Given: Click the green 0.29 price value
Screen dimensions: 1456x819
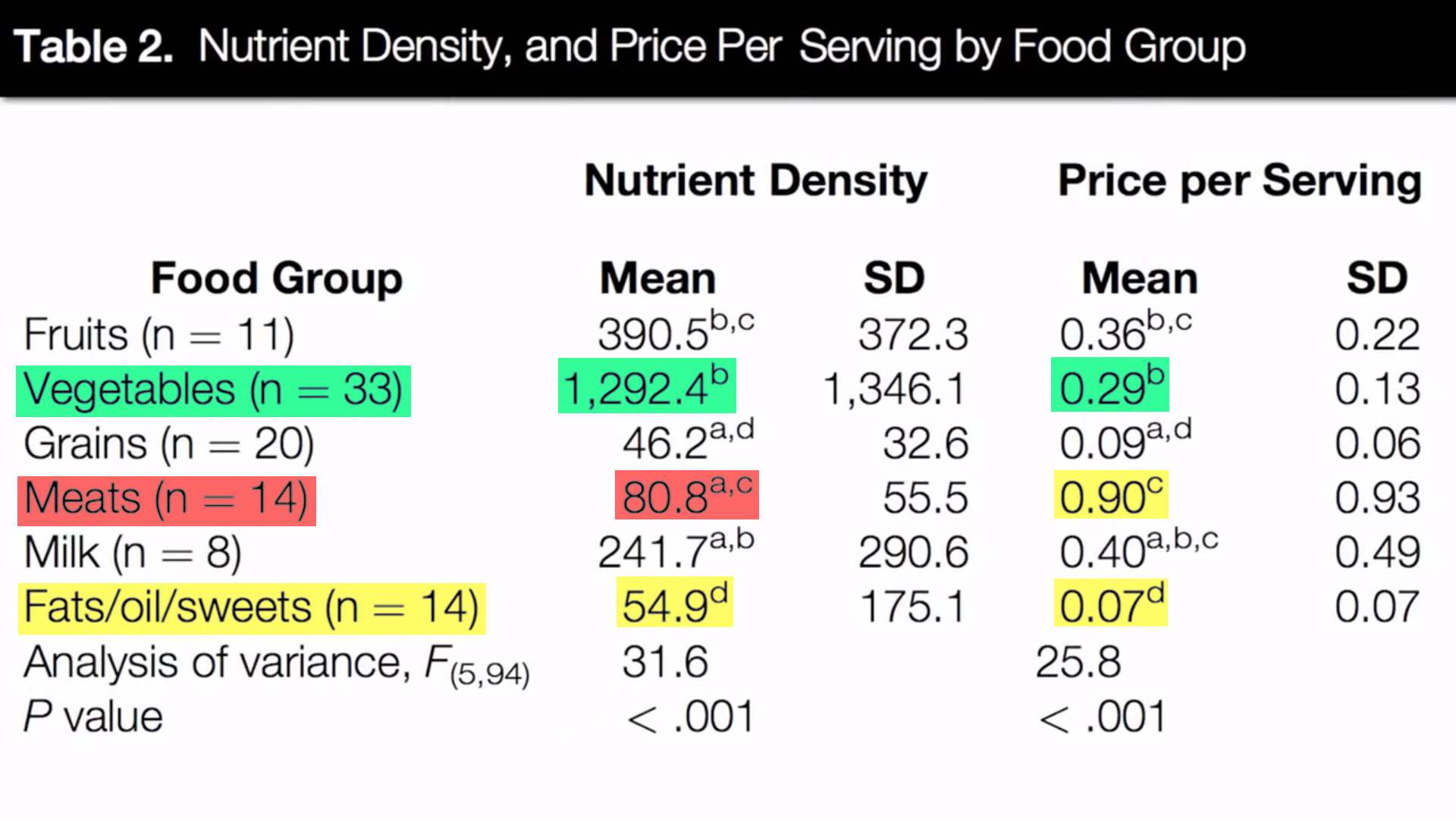Looking at the screenshot, I should pyautogui.click(x=1109, y=386).
